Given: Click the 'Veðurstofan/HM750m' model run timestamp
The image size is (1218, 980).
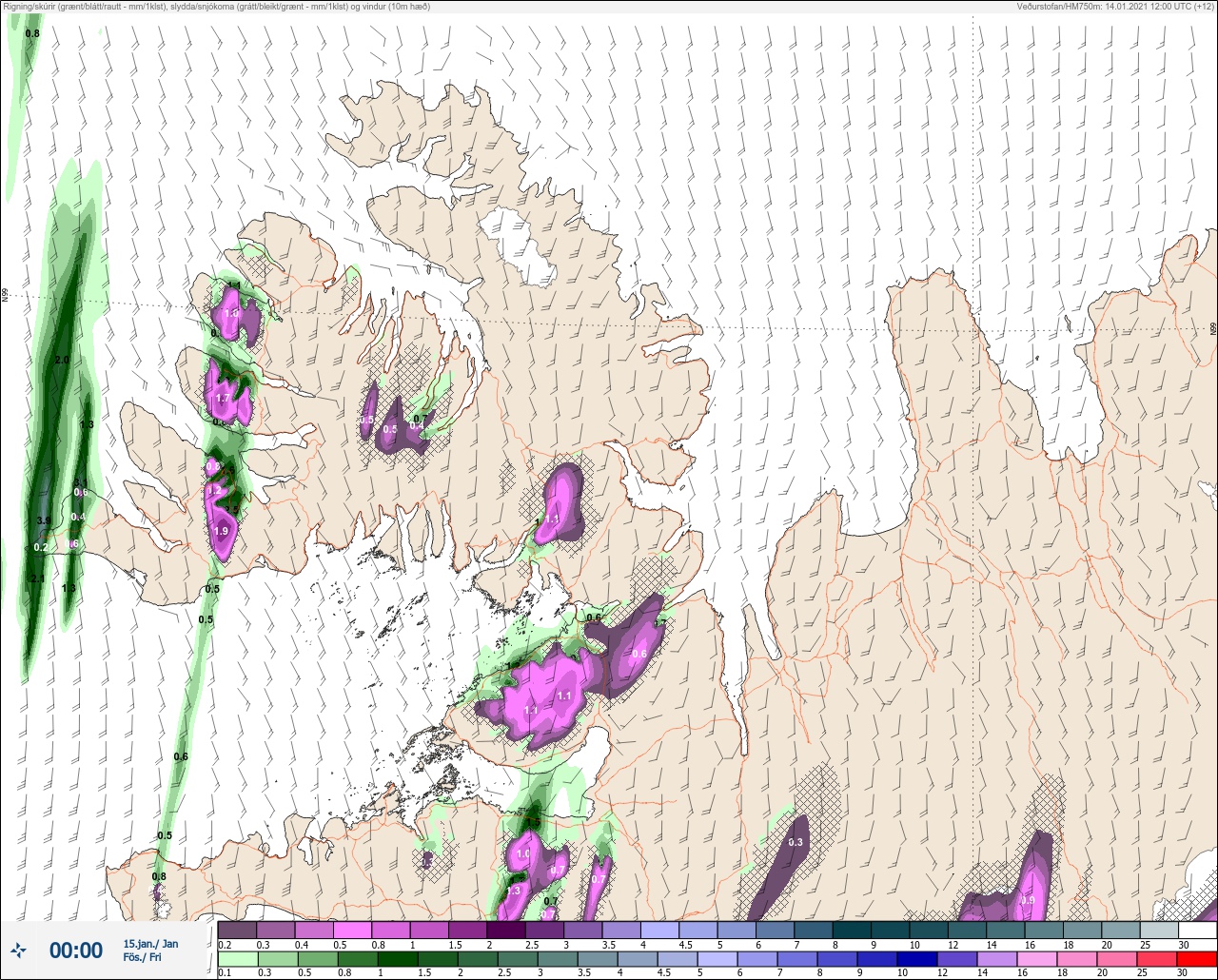Looking at the screenshot, I should coord(1116,7).
